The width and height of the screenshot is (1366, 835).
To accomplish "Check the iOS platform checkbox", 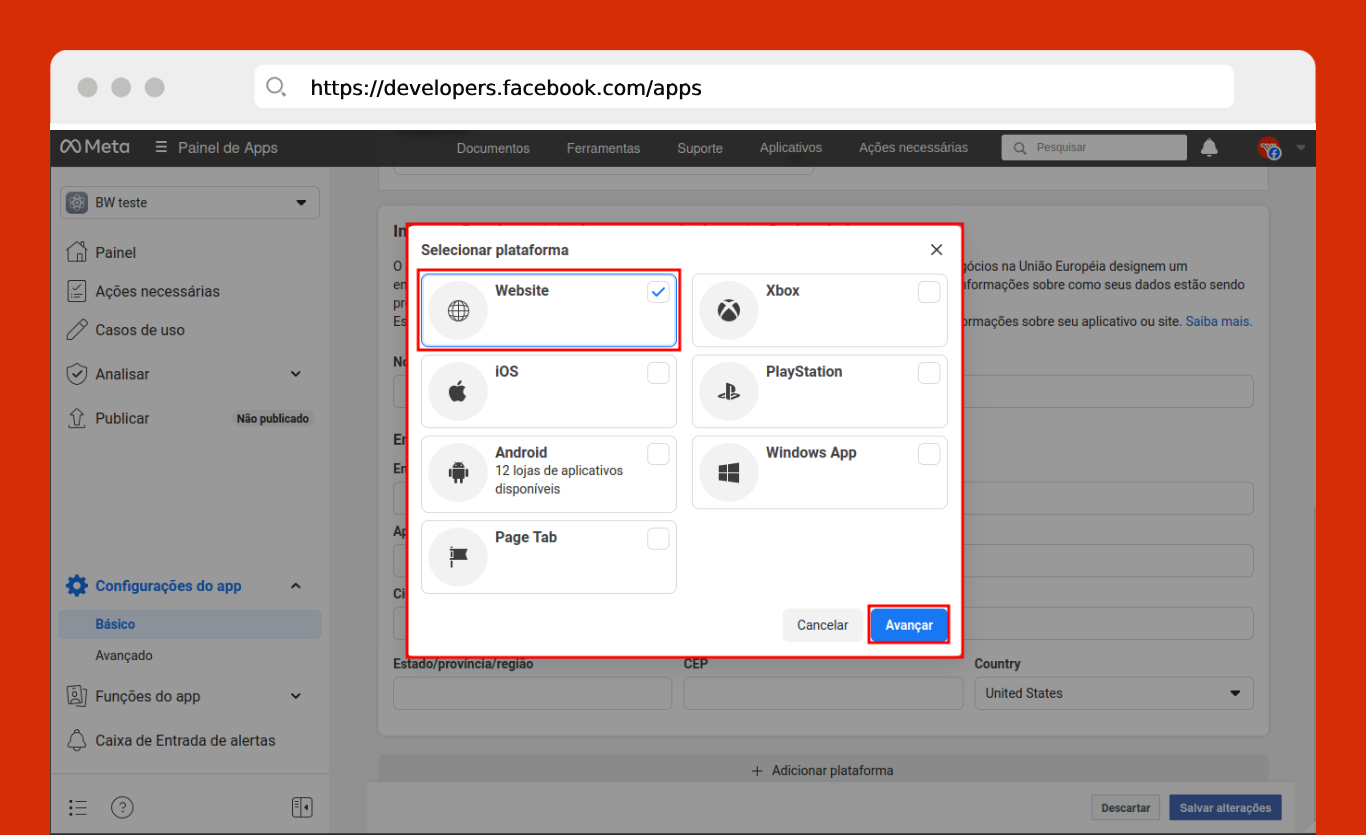I will (658, 373).
